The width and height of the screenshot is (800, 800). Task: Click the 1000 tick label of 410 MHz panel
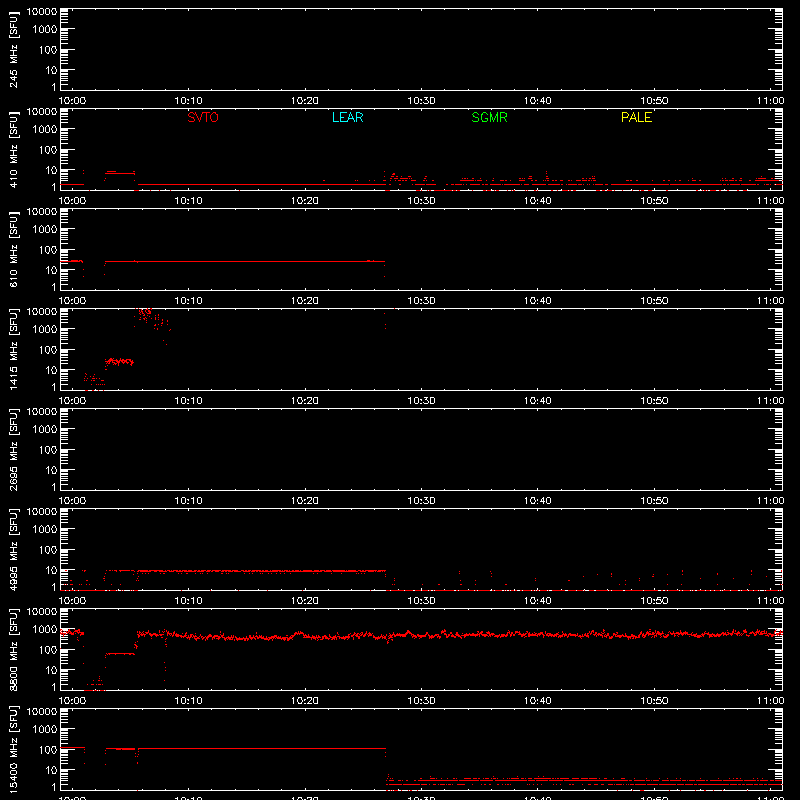click(44, 130)
